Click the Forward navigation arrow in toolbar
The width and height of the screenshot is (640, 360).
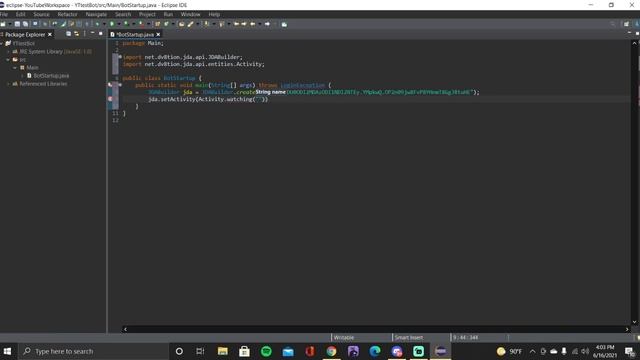[267, 24]
